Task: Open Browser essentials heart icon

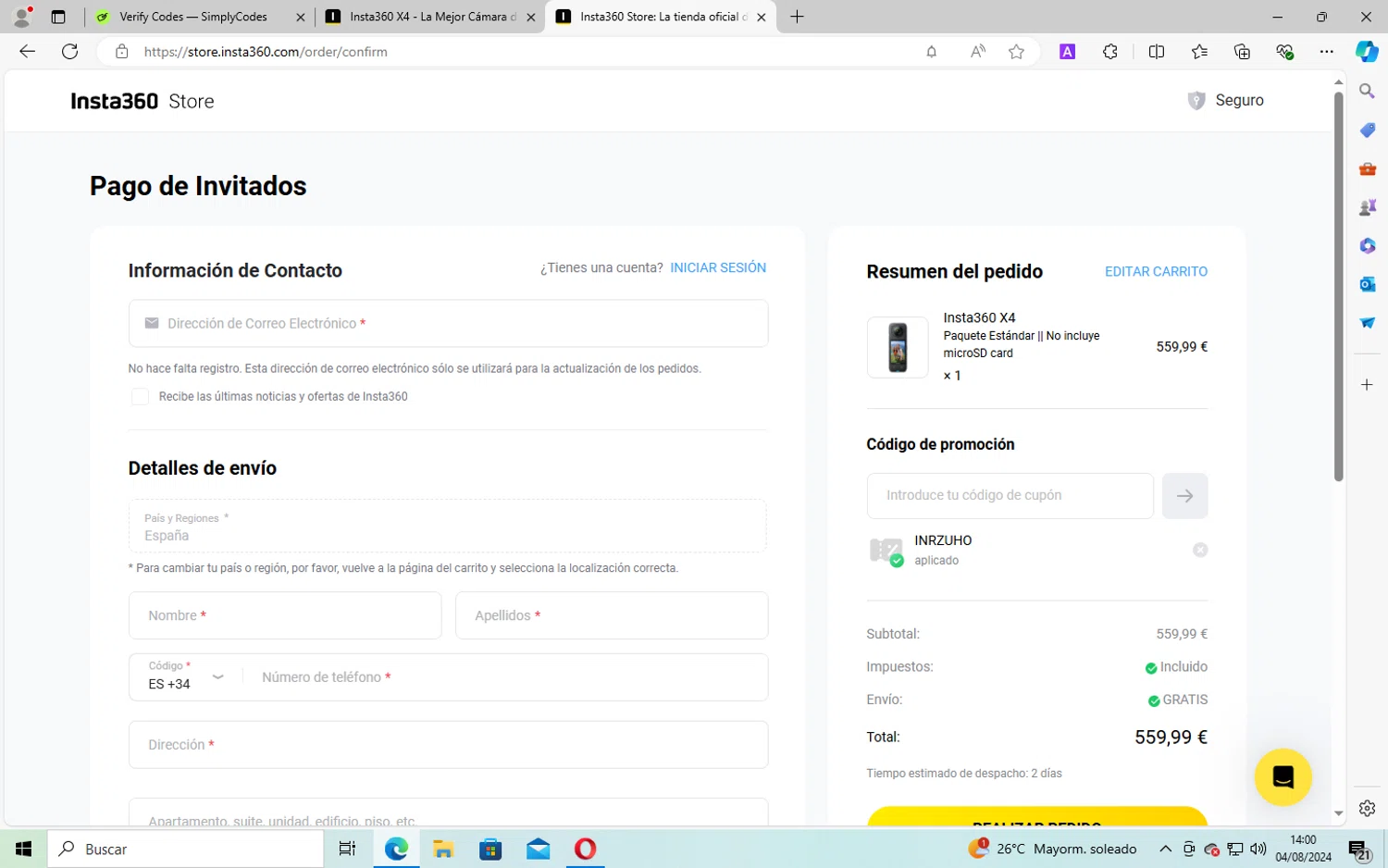Action: pos(1284,52)
